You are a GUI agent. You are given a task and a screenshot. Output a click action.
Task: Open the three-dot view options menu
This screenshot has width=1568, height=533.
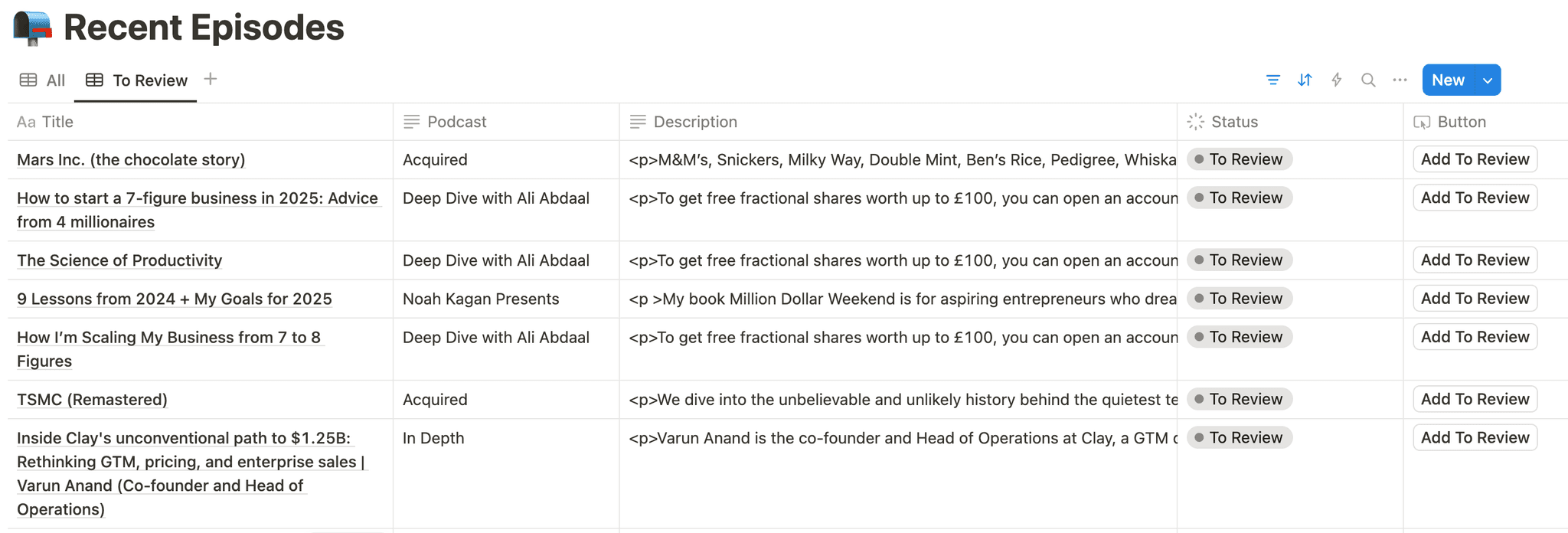tap(1400, 80)
